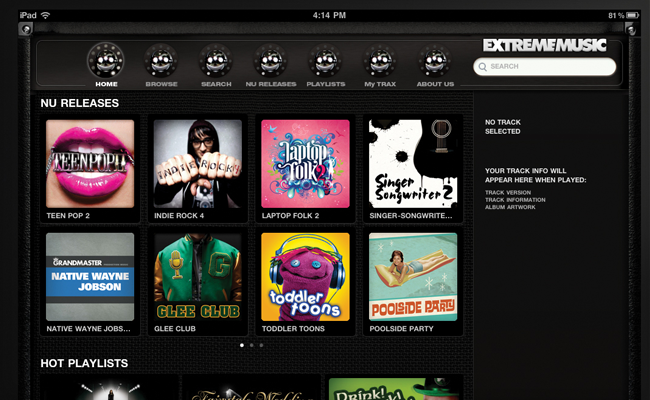Click the POOLSIDE PARTY title text
650x400 pixels.
tap(401, 329)
